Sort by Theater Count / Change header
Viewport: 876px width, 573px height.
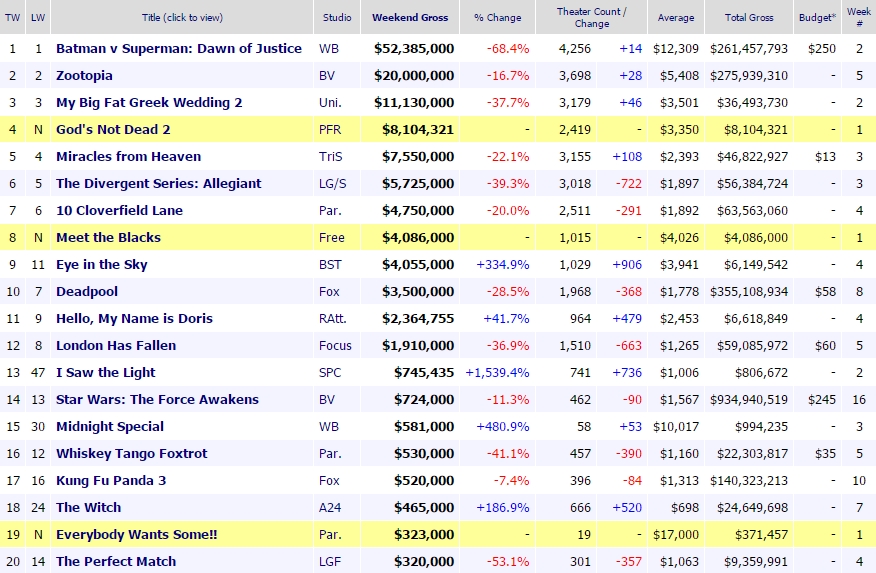(592, 17)
